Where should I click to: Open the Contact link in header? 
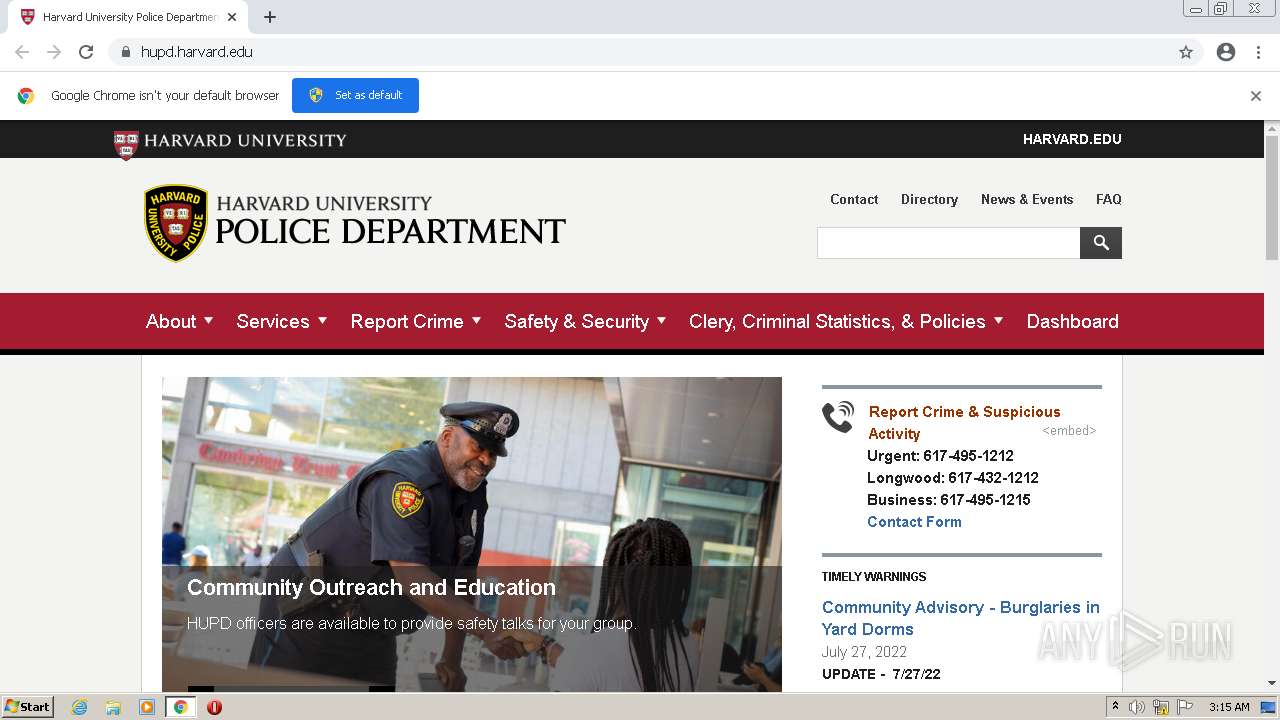(x=854, y=199)
